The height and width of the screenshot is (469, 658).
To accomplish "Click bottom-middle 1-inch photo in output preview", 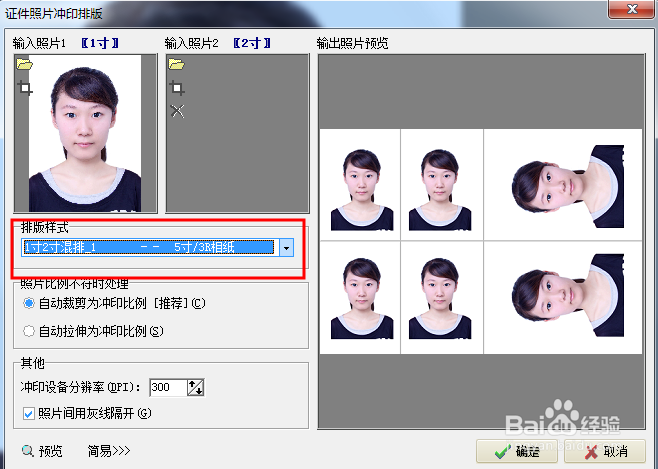I will click(x=440, y=298).
